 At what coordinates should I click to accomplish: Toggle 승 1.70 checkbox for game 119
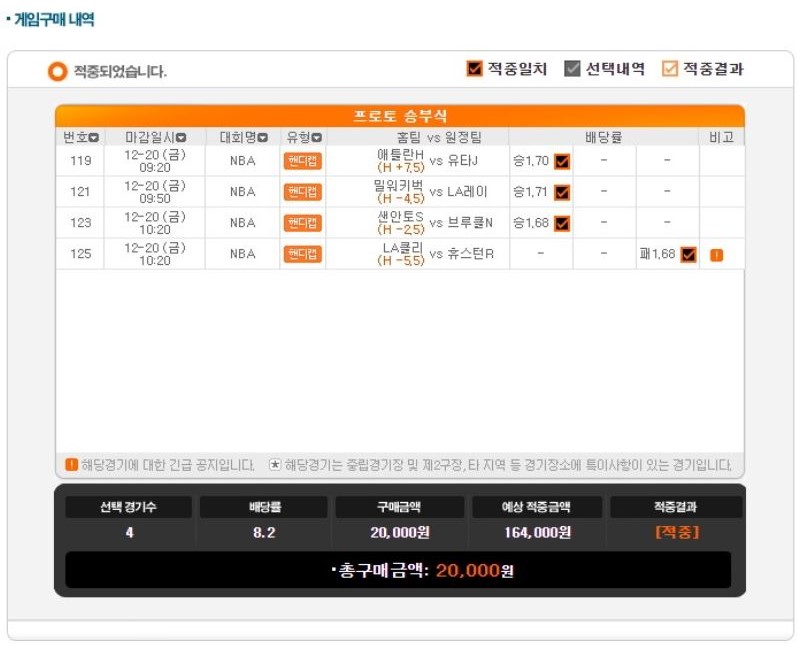pyautogui.click(x=562, y=162)
